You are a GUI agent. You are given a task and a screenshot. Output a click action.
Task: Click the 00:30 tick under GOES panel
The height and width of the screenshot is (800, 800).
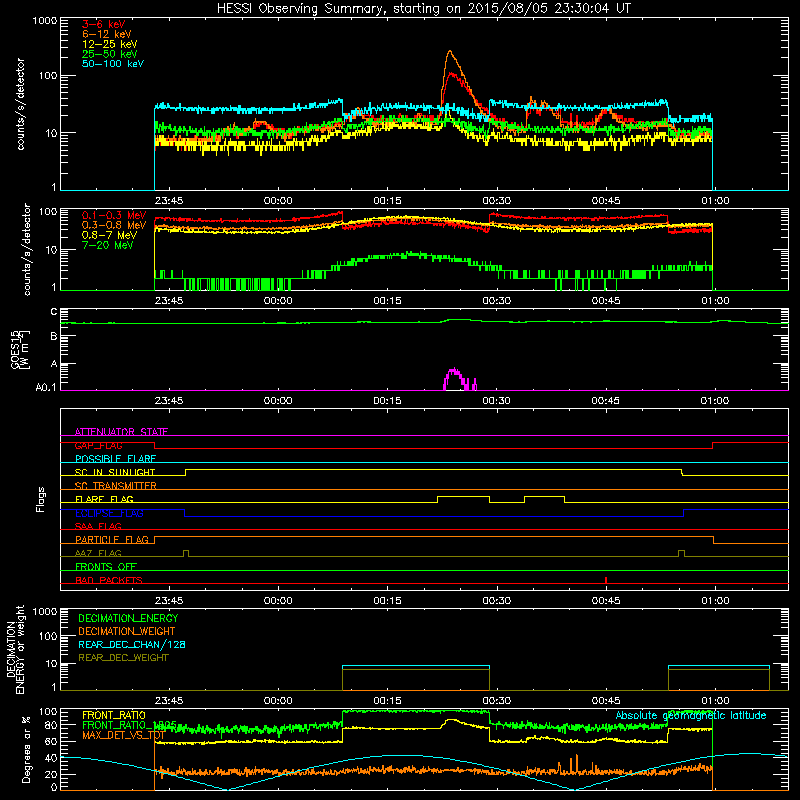[x=496, y=401]
